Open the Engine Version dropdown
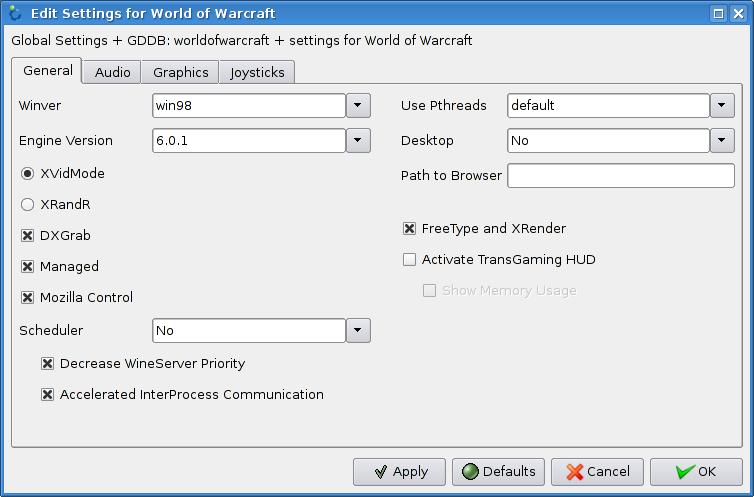Screen dimensions: 754x497 (358, 141)
